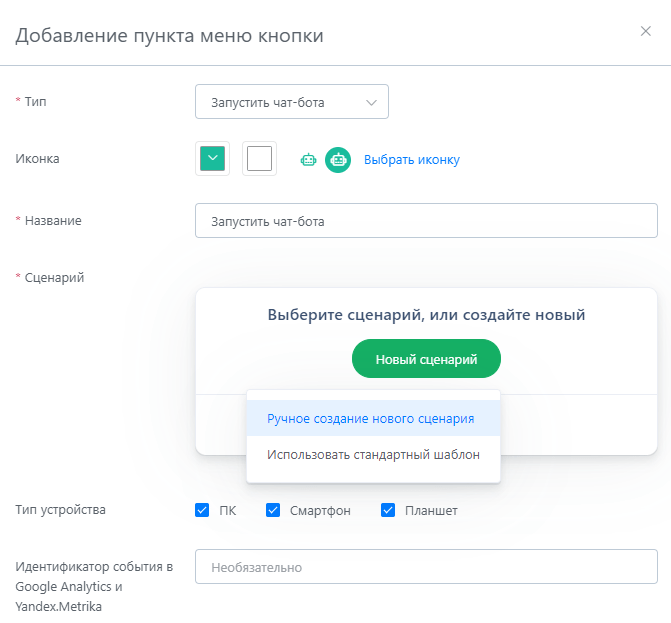Click the 'Выбрать иконку' link

(x=412, y=160)
